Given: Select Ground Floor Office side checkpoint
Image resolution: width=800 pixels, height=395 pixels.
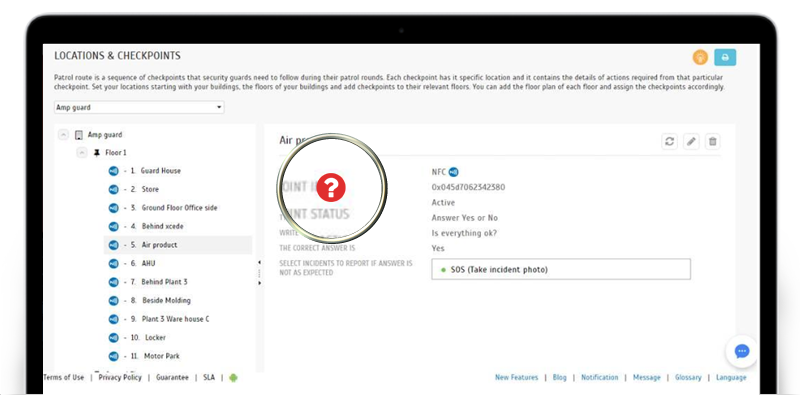Looking at the screenshot, I should click(179, 208).
